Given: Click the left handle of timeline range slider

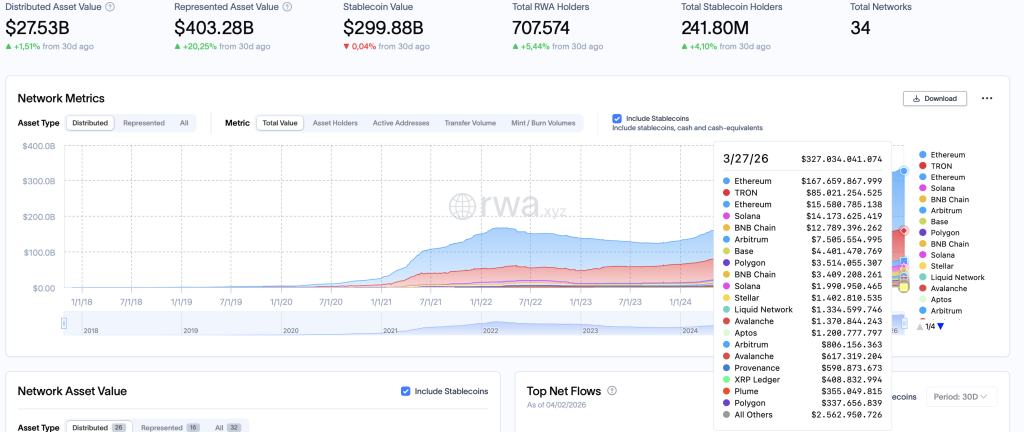Looking at the screenshot, I should [x=64, y=323].
